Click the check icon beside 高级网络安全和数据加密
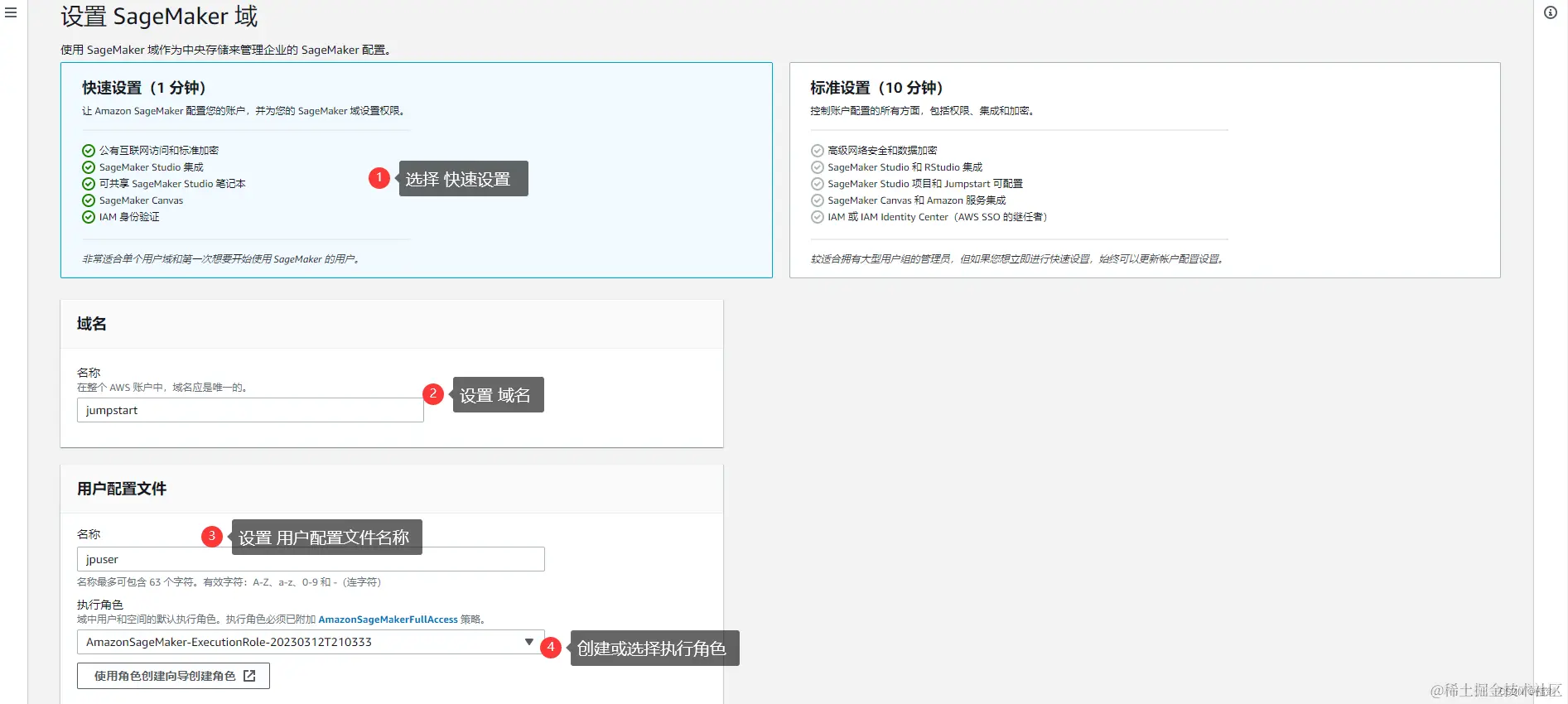The height and width of the screenshot is (704, 1568). (818, 151)
